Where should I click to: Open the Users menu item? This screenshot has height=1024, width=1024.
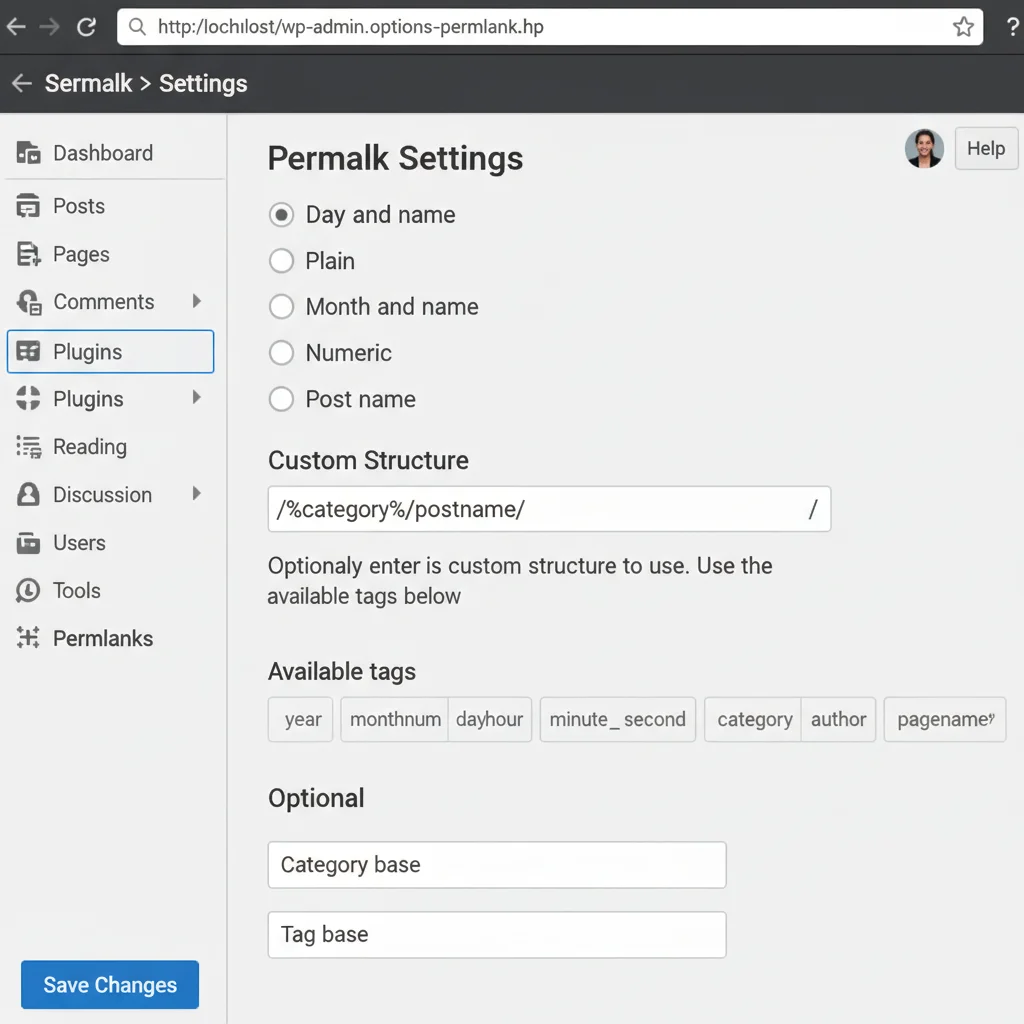click(x=79, y=543)
